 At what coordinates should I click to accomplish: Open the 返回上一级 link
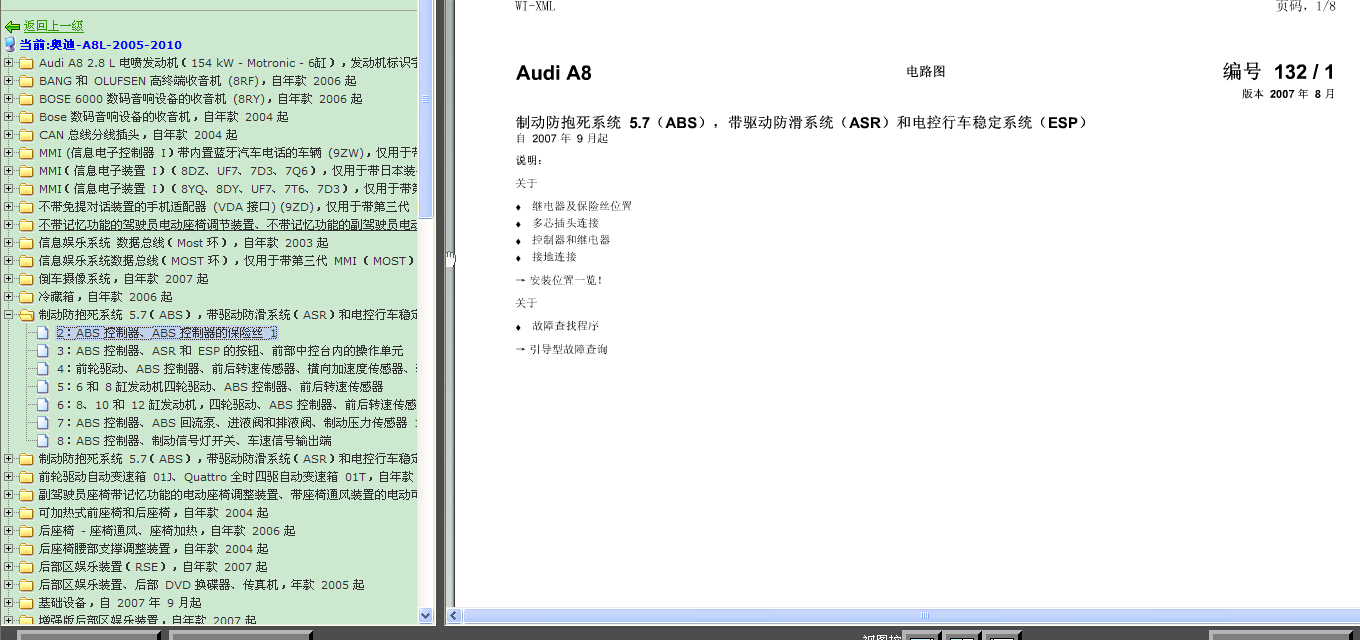pos(54,26)
